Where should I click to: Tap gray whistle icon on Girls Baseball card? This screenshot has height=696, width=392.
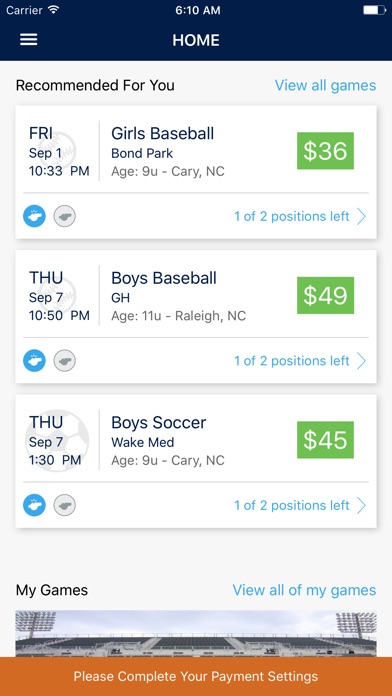click(x=65, y=216)
